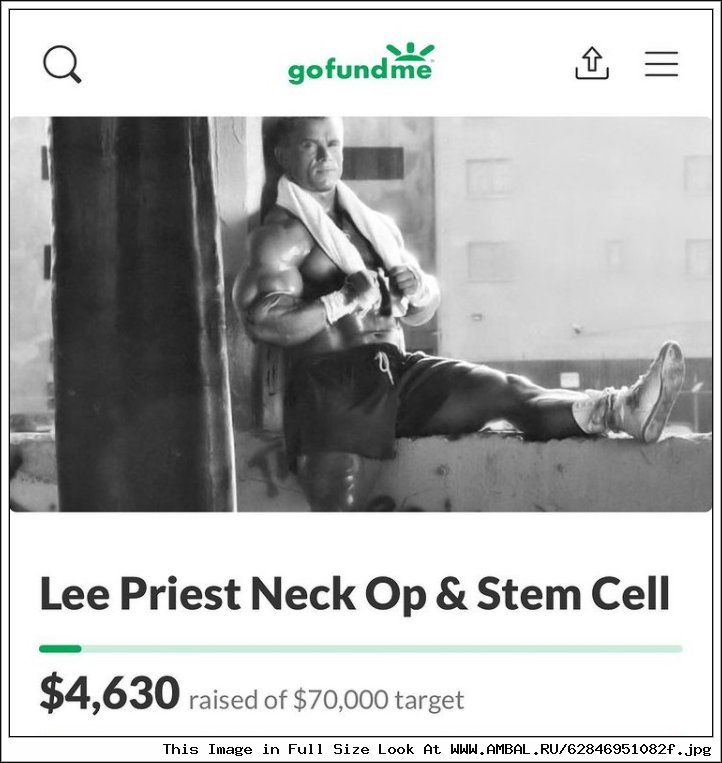The height and width of the screenshot is (763, 722).
Task: Click the unfilled light green progress bar
Action: [382, 649]
